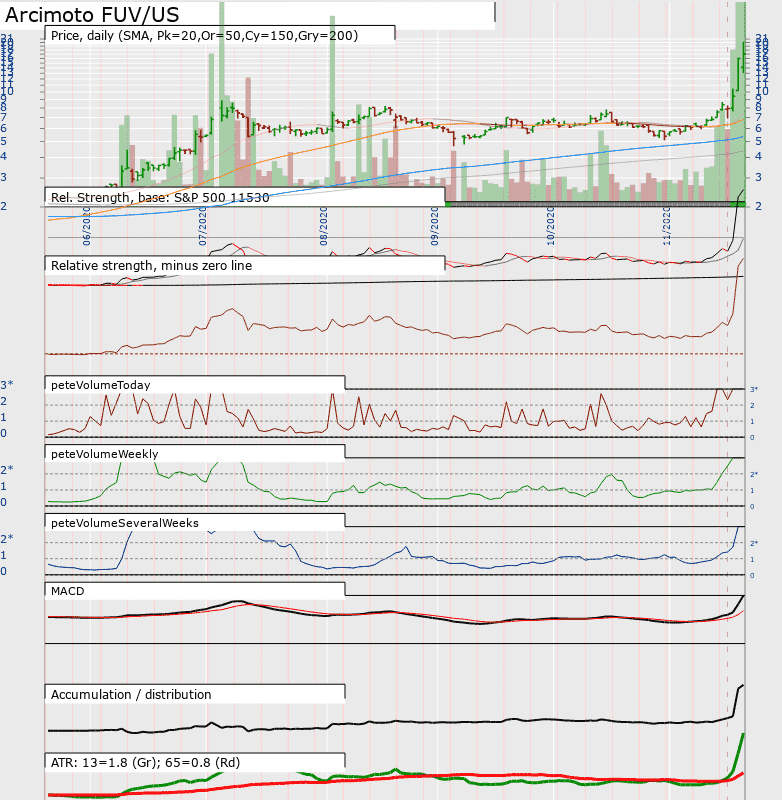The image size is (782, 800).
Task: Click the price 5 label on left axis
Action: pyautogui.click(x=4, y=141)
